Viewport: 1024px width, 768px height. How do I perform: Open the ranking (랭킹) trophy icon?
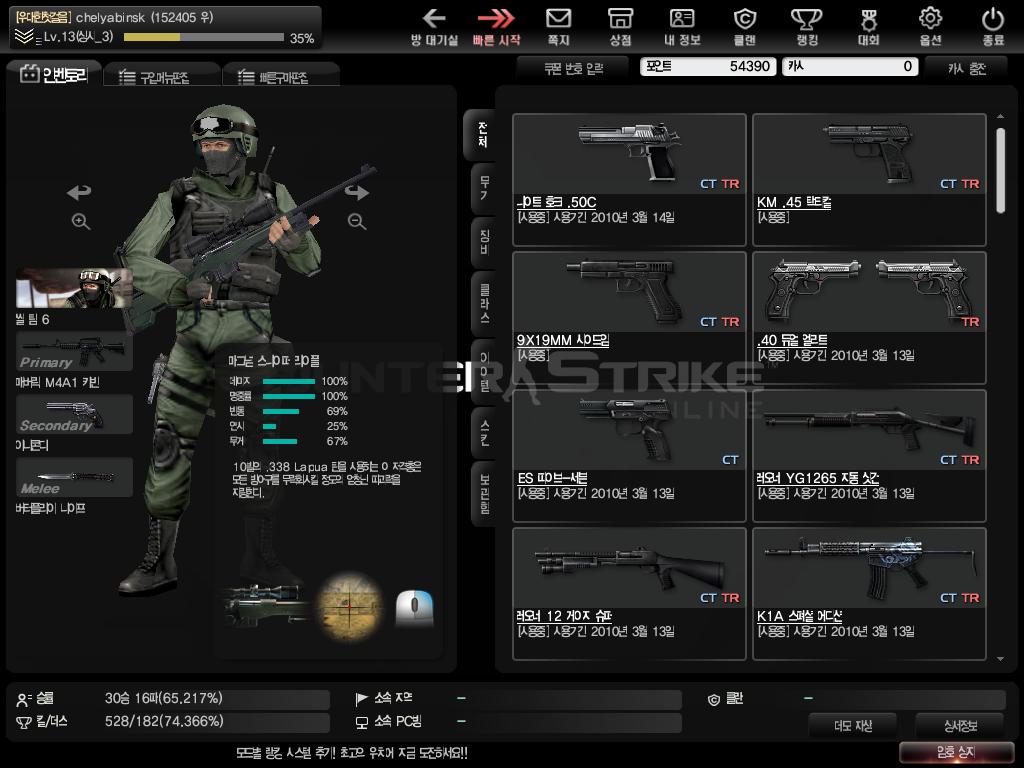[807, 18]
